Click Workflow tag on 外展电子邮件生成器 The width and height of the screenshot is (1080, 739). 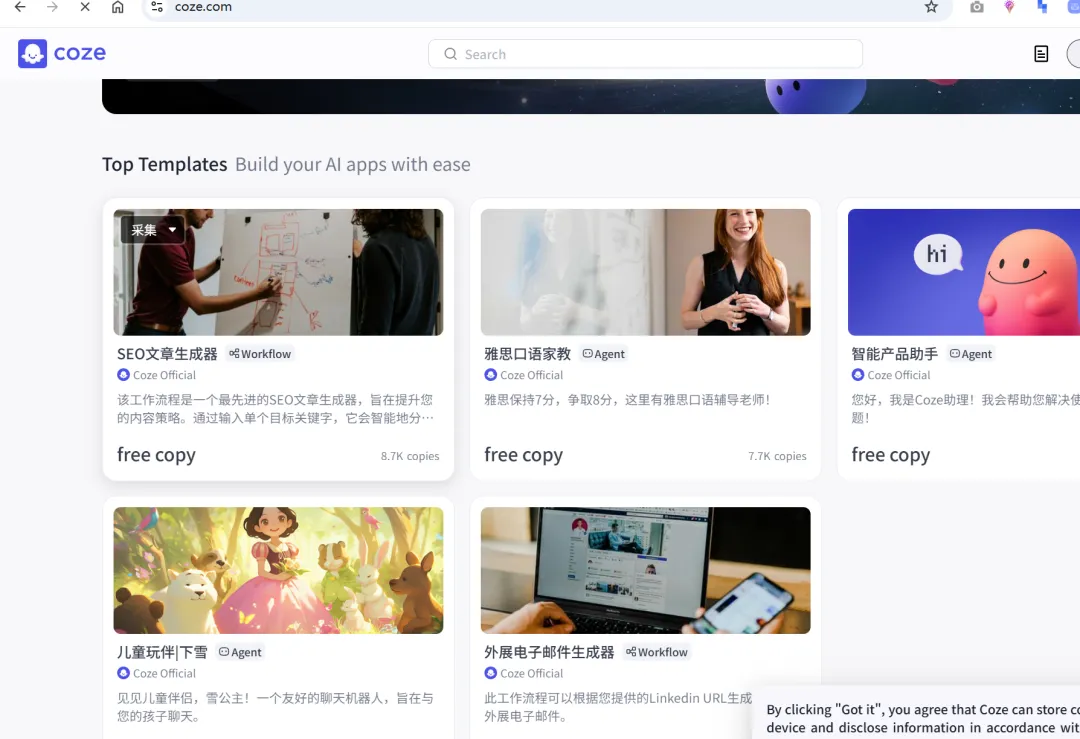point(656,652)
